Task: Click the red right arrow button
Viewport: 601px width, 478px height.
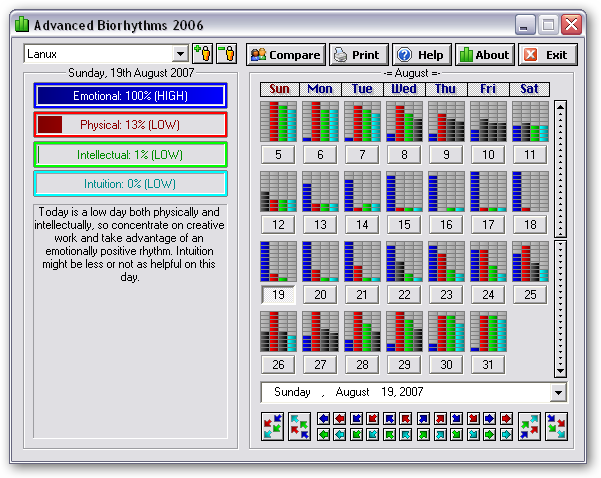Action: click(x=506, y=418)
